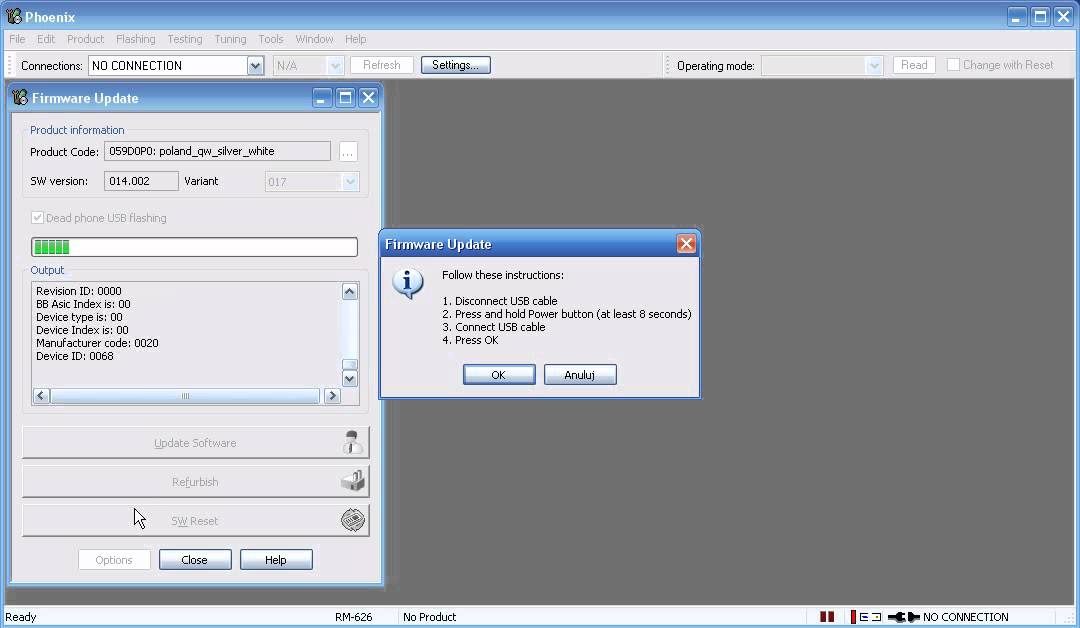
Task: Browse product code with the ... button
Action: [x=348, y=151]
